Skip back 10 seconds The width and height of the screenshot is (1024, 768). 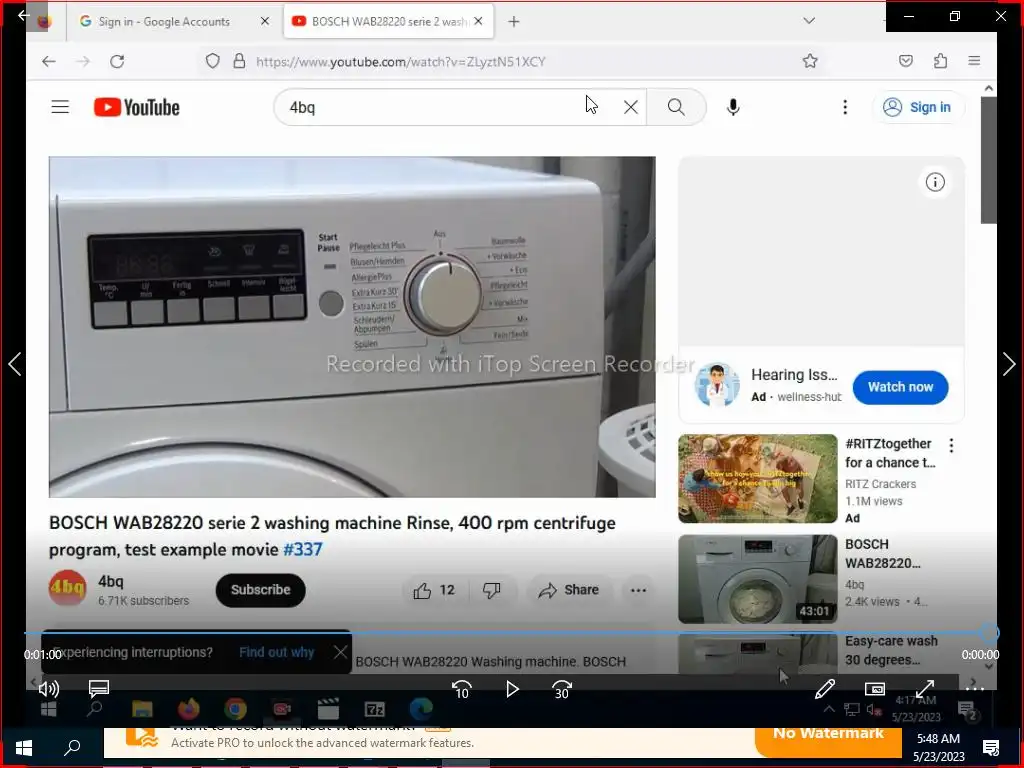click(x=462, y=689)
